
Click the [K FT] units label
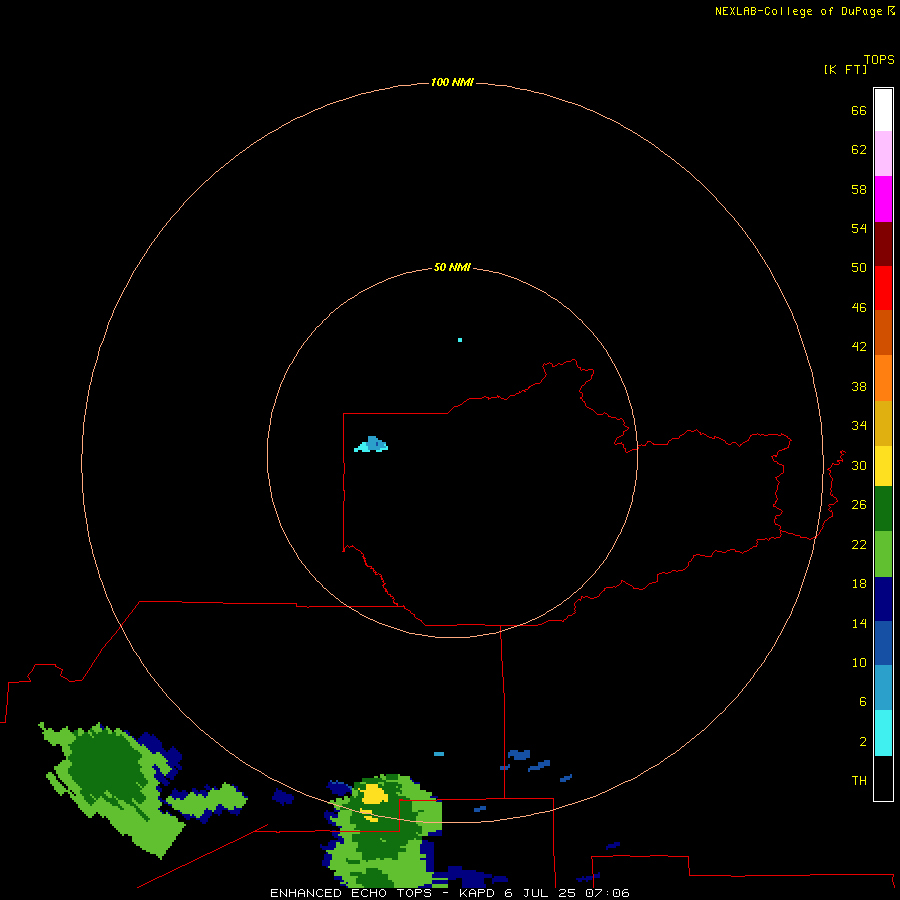(x=845, y=70)
